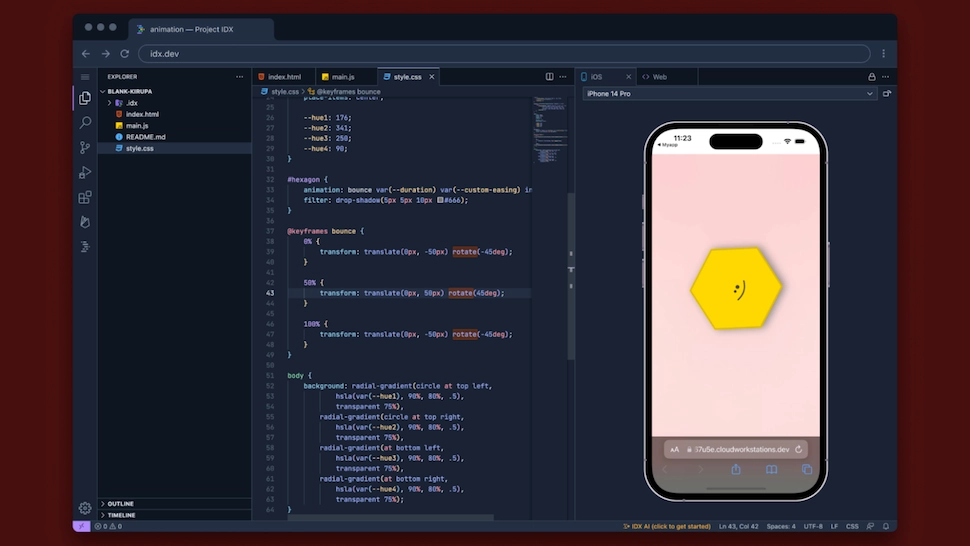Split the editor to the right
This screenshot has width=970, height=546.
549,77
